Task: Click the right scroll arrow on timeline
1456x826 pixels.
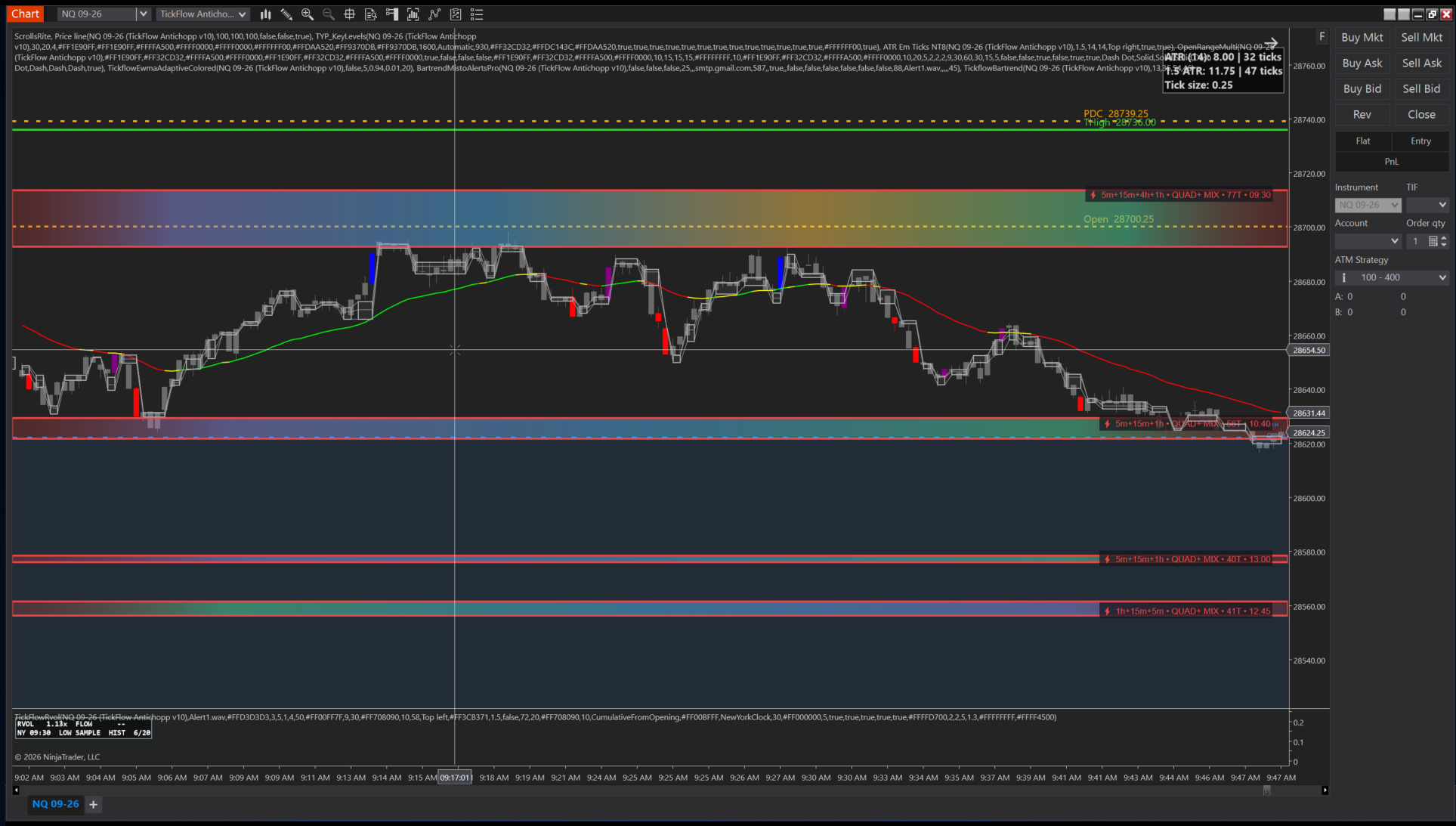Action: coord(1325,790)
